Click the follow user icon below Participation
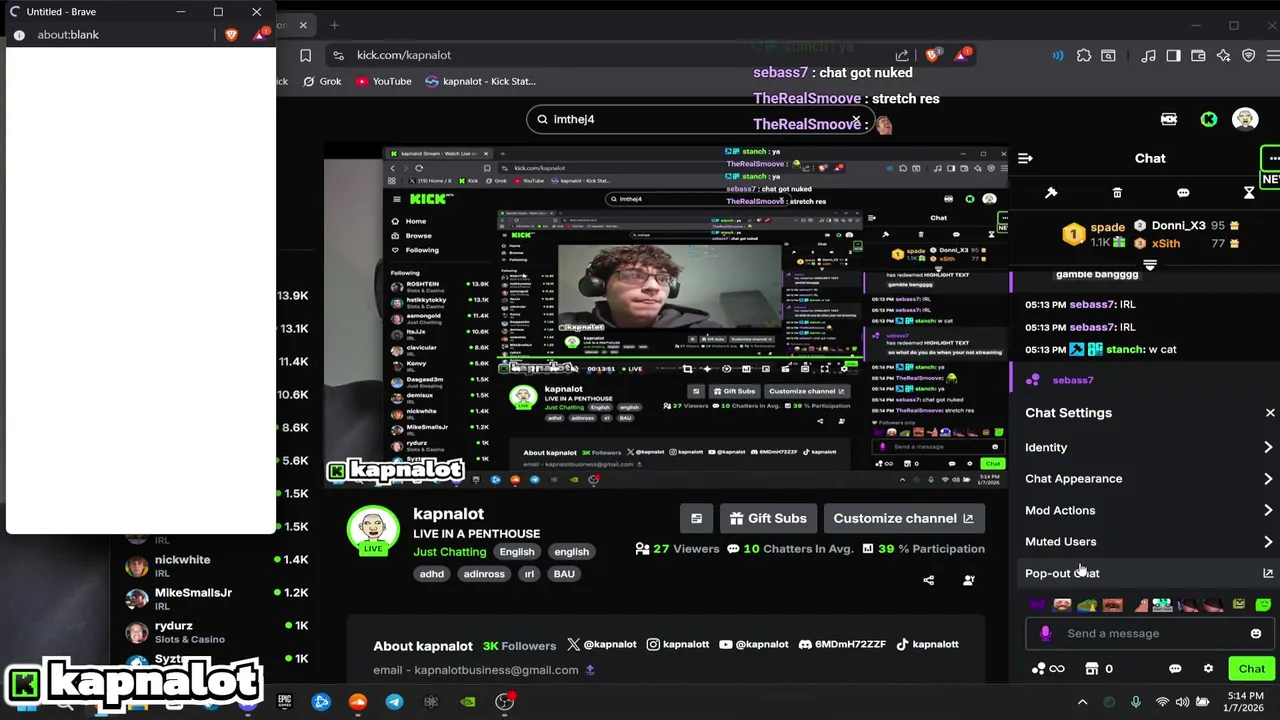Image resolution: width=1280 pixels, height=720 pixels. 968,580
